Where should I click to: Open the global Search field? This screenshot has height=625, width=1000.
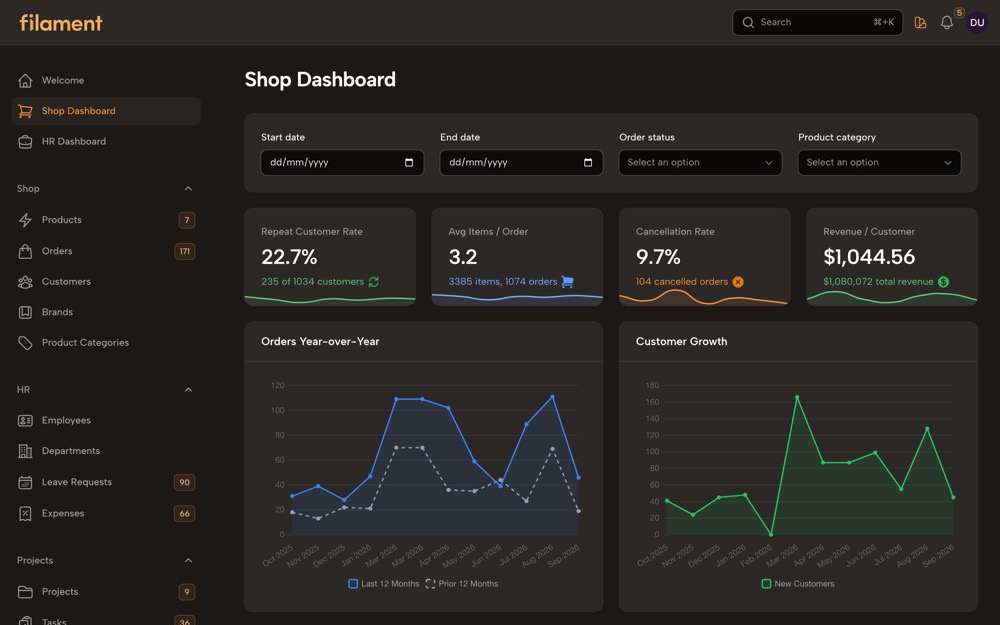click(817, 22)
